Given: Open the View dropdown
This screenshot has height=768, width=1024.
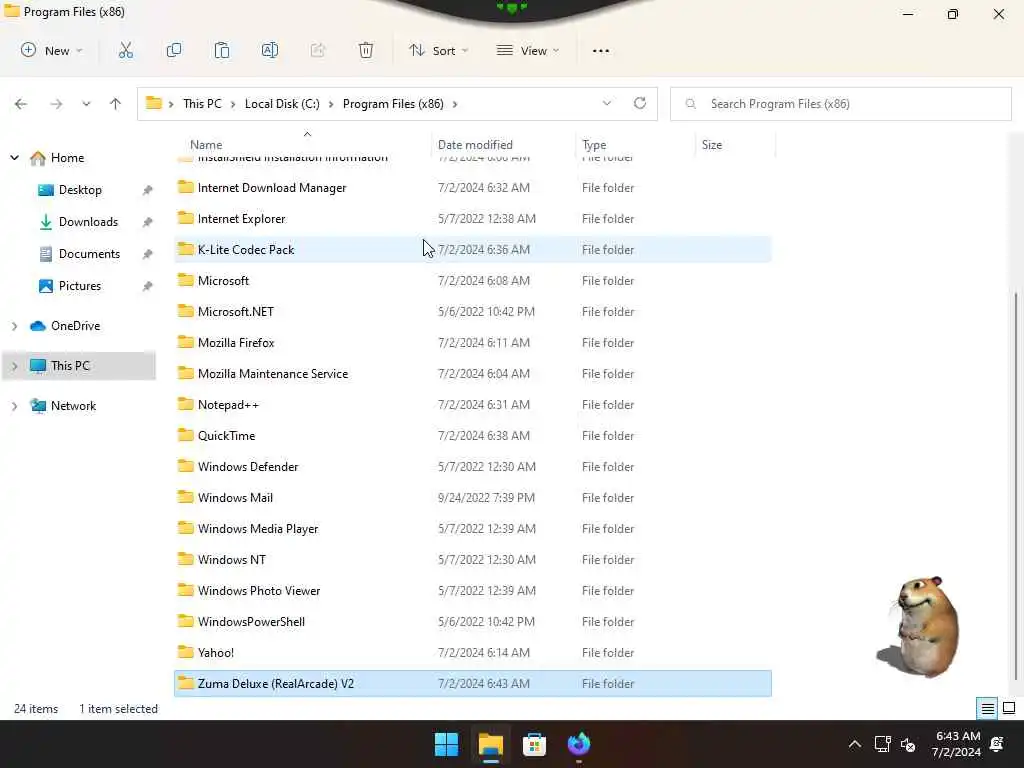Looking at the screenshot, I should 528,50.
